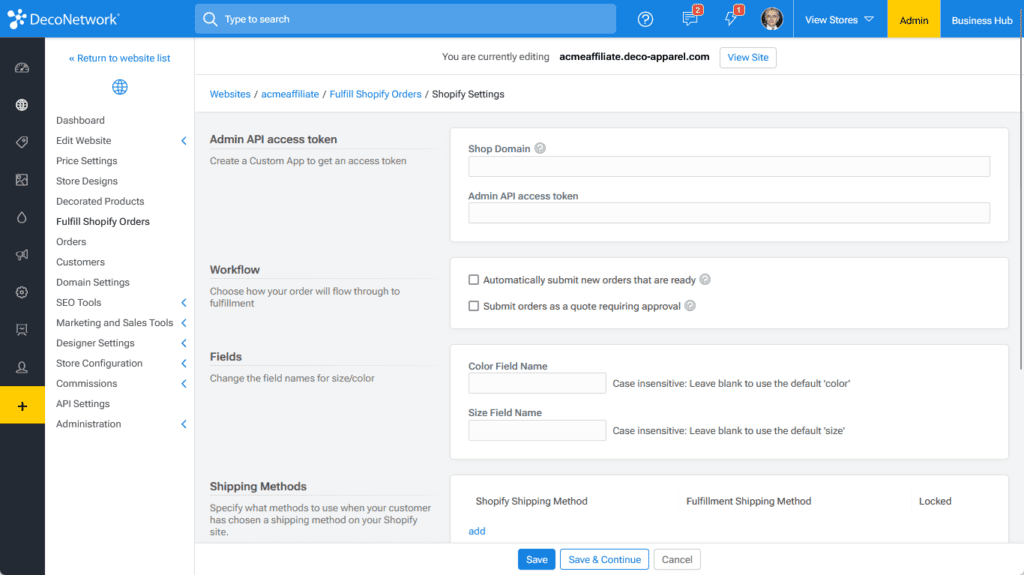Focus the Shop Domain input field
The height and width of the screenshot is (575, 1024).
pyautogui.click(x=729, y=166)
